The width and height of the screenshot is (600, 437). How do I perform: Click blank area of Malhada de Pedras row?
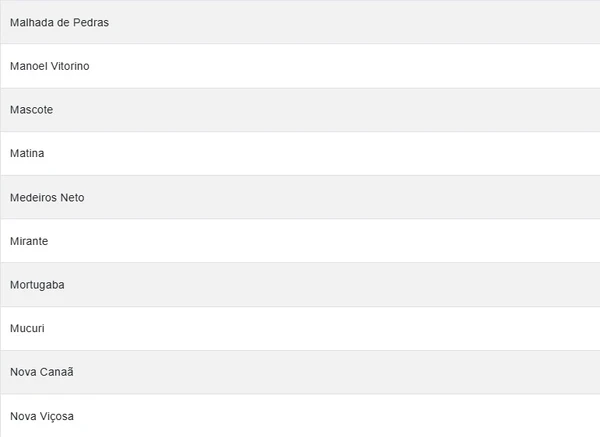(350, 22)
